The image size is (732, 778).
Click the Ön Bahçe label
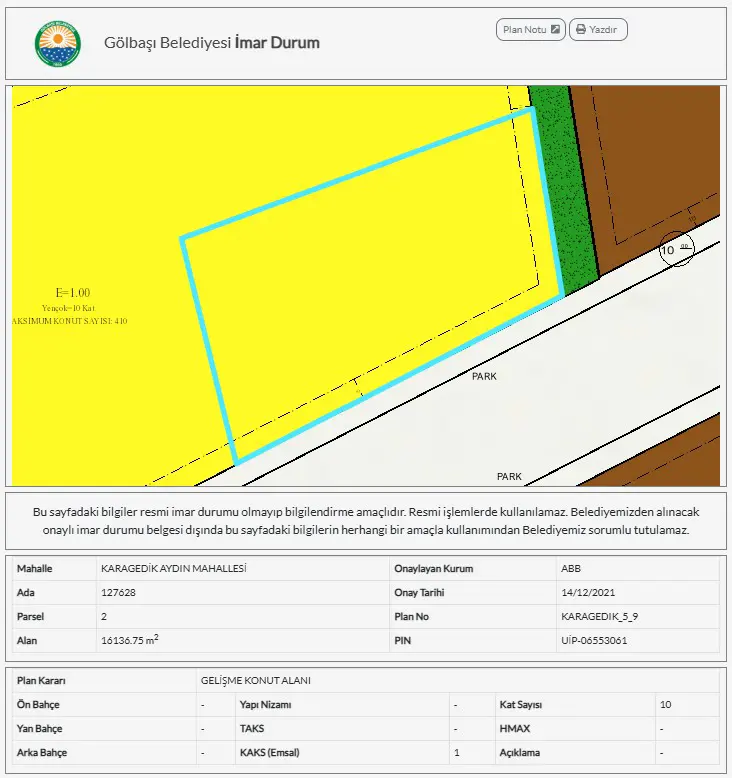point(38,705)
